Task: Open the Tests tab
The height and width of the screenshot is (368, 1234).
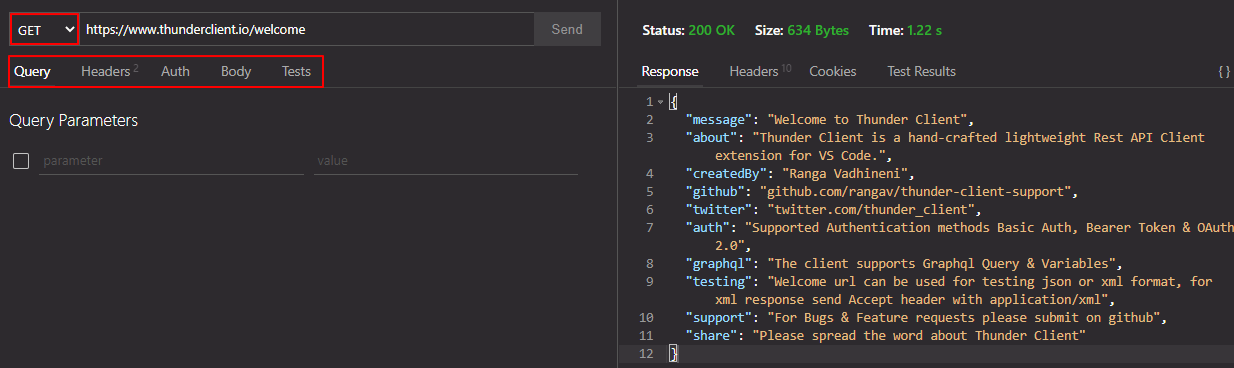Action: tap(296, 71)
